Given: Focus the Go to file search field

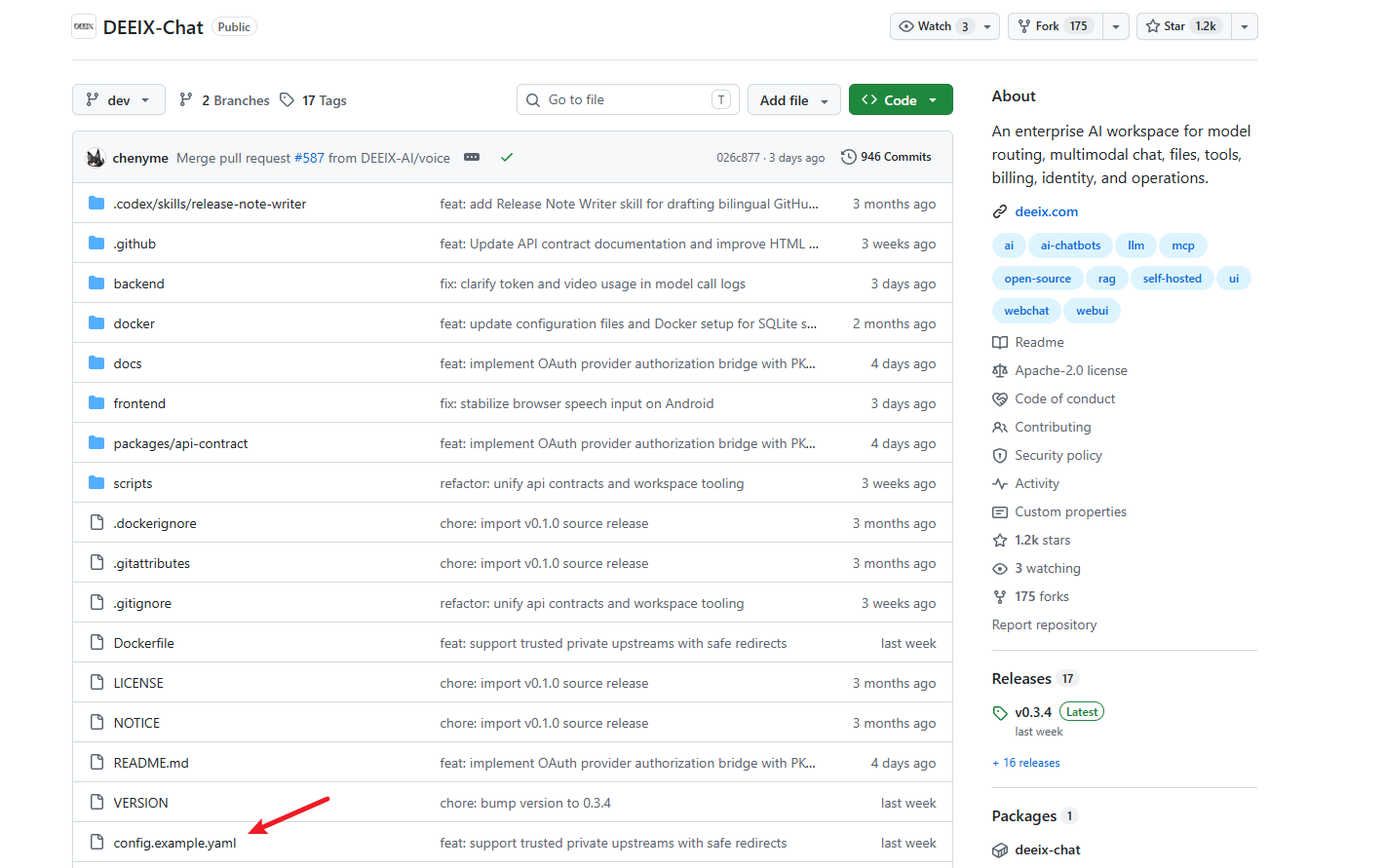Looking at the screenshot, I should pyautogui.click(x=629, y=99).
